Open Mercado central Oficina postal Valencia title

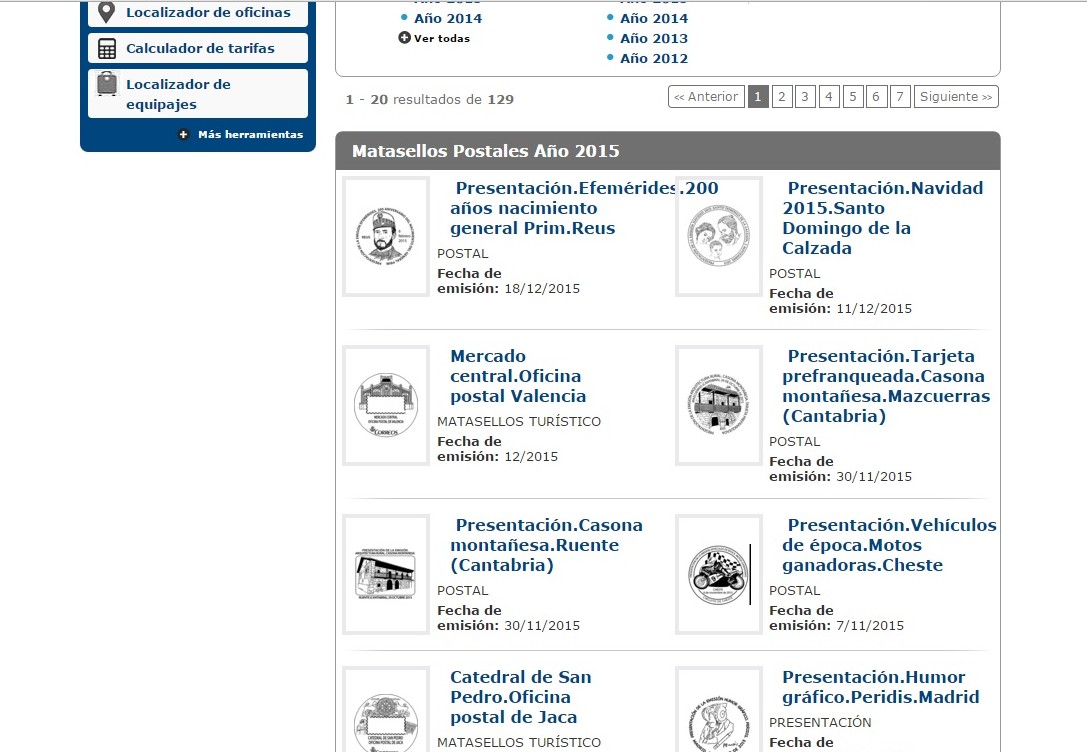click(518, 376)
